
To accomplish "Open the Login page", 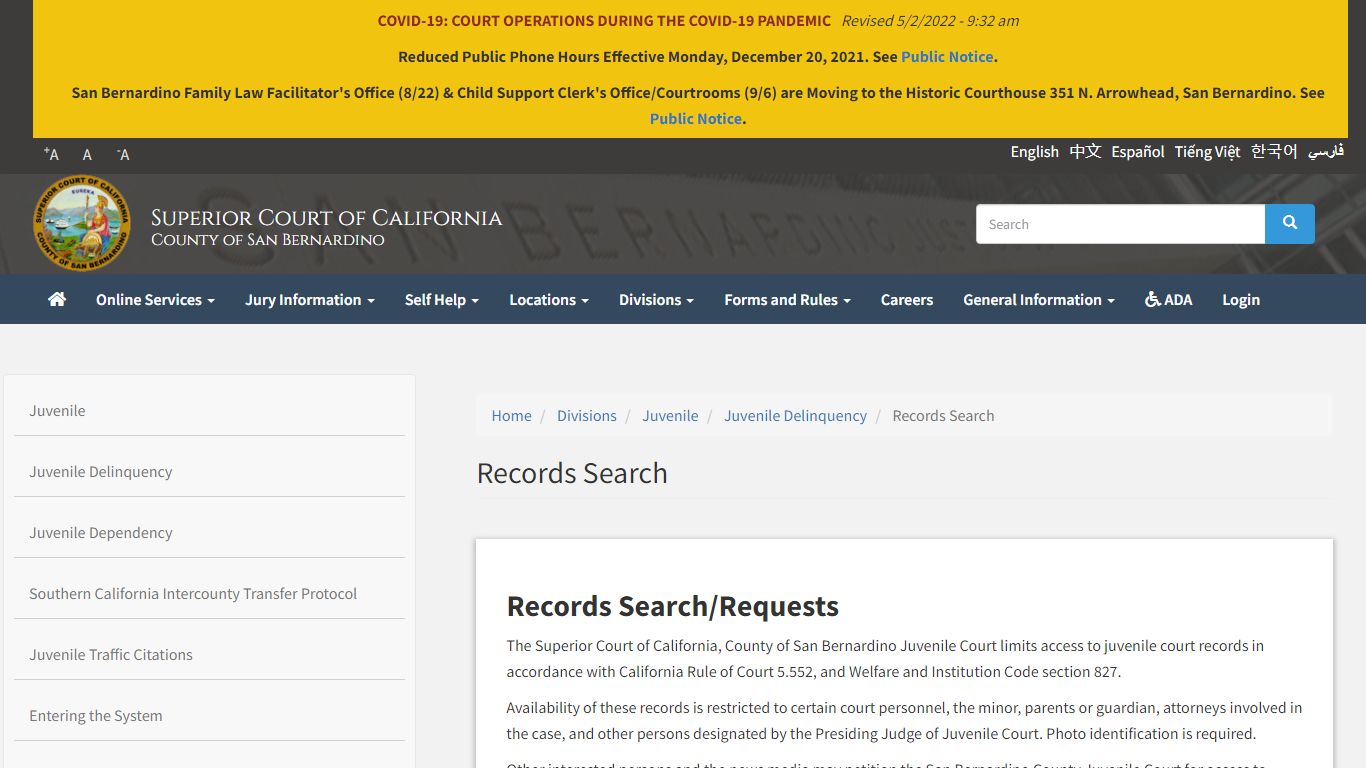I will pyautogui.click(x=1241, y=299).
